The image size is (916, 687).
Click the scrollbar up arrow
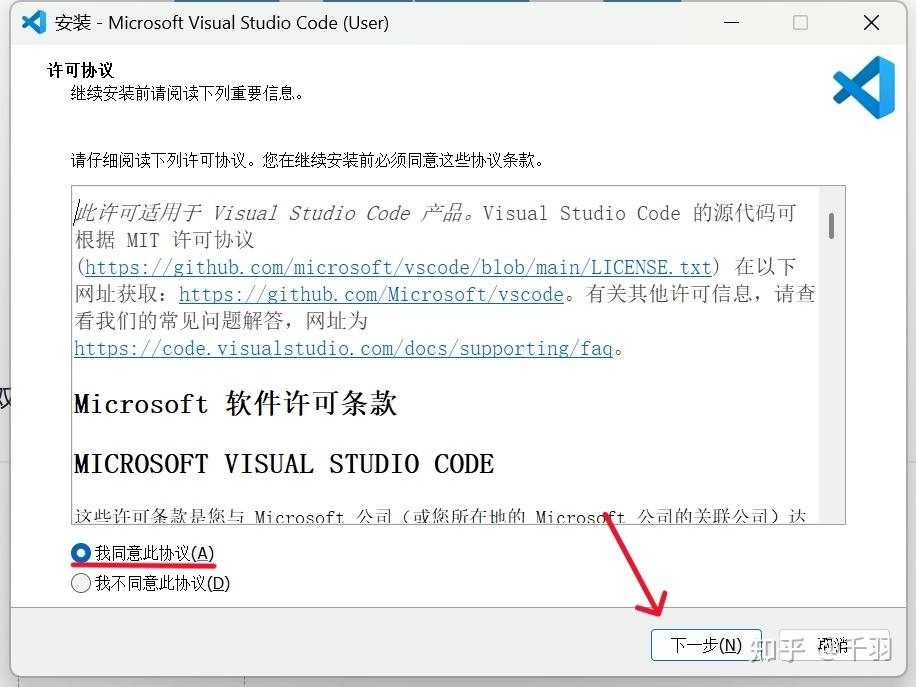831,194
